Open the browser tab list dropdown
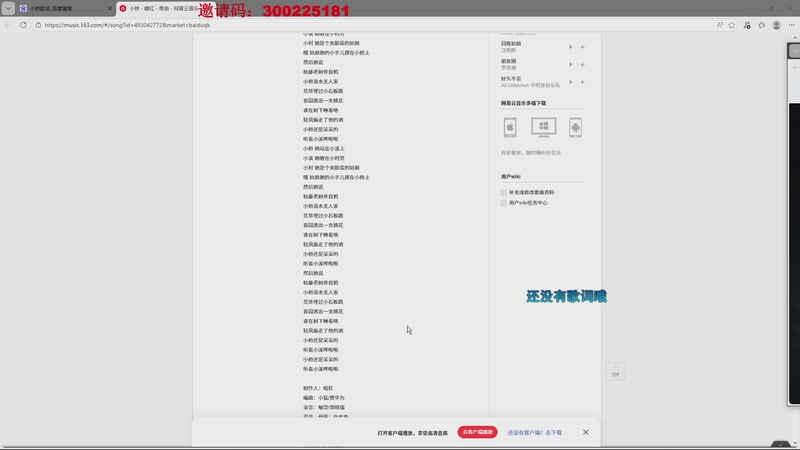This screenshot has height=450, width=800. click(8, 8)
